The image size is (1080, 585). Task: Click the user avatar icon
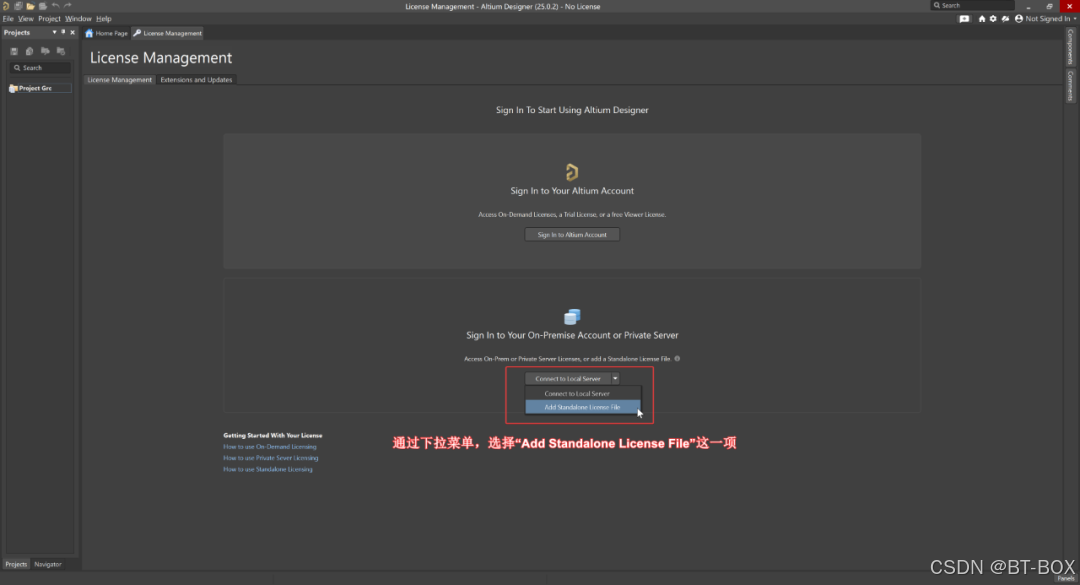click(1019, 19)
